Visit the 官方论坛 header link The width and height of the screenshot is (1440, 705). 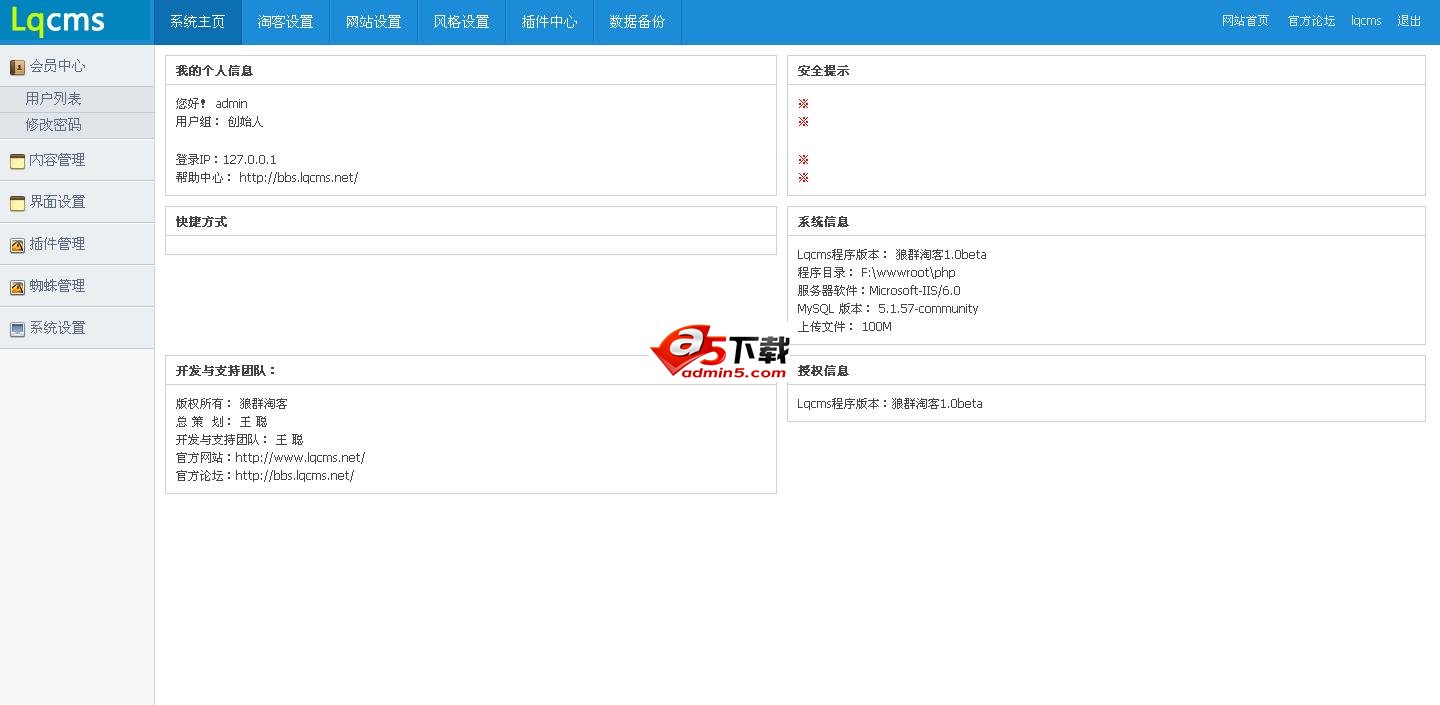click(x=1311, y=21)
